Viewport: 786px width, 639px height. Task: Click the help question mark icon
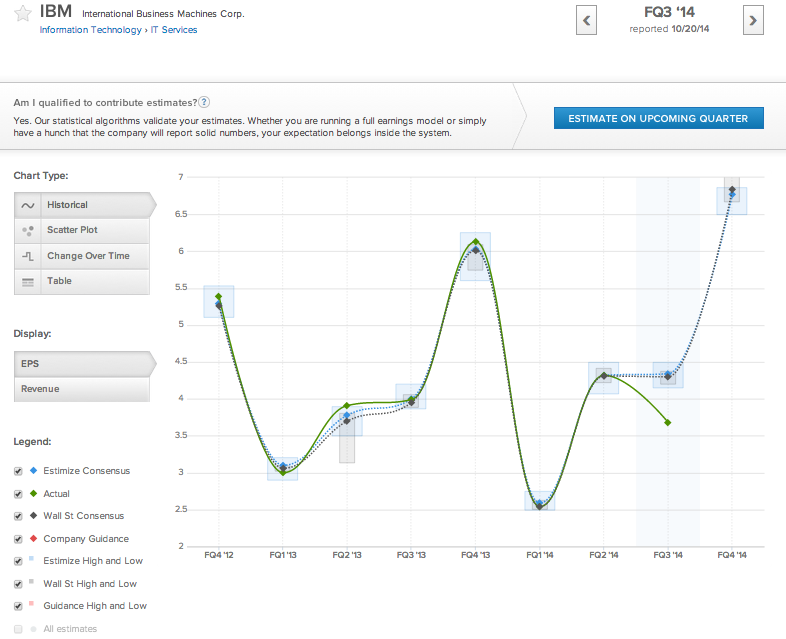coord(204,102)
